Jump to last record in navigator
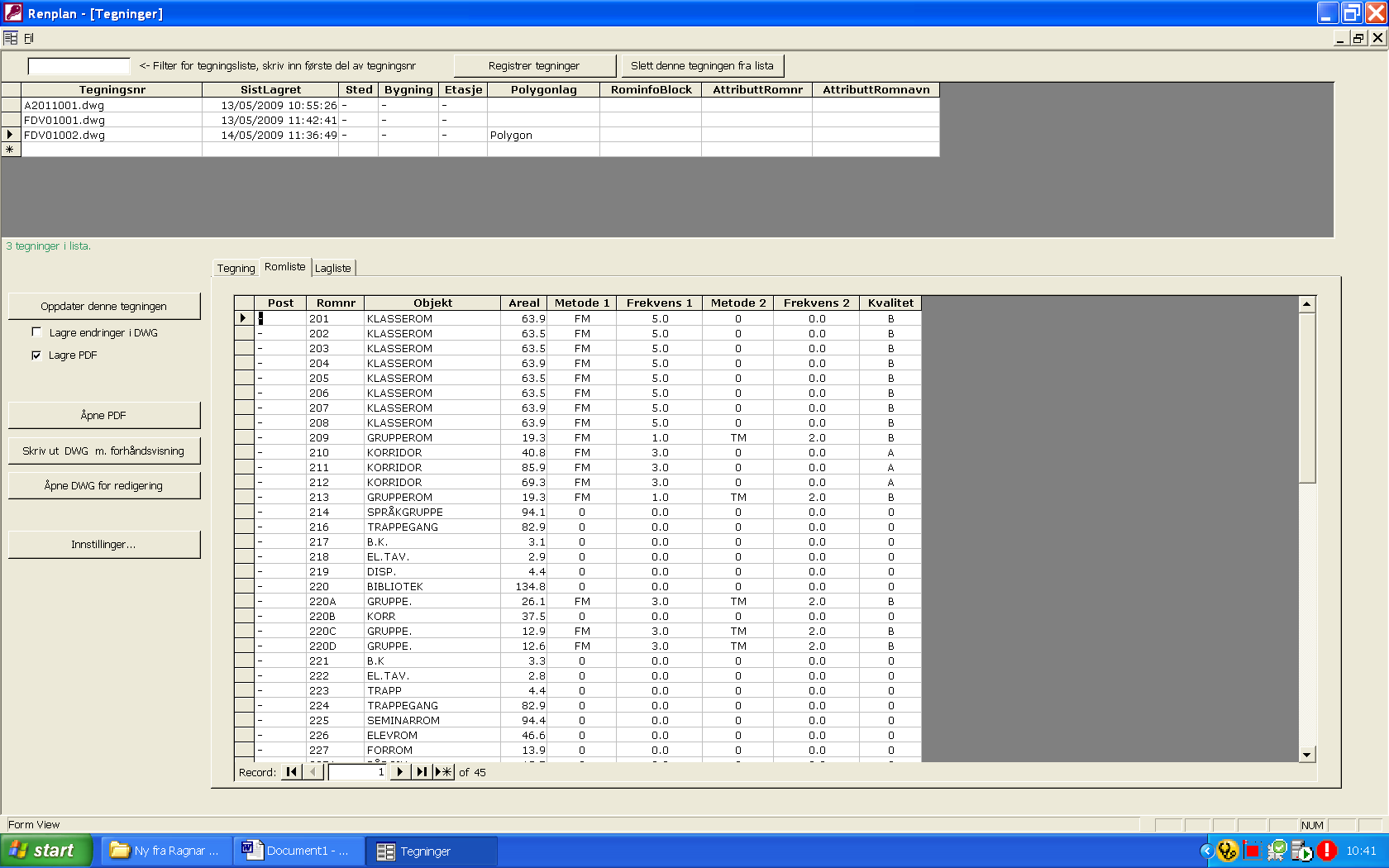Screen dimensions: 1389x868 coord(422,772)
